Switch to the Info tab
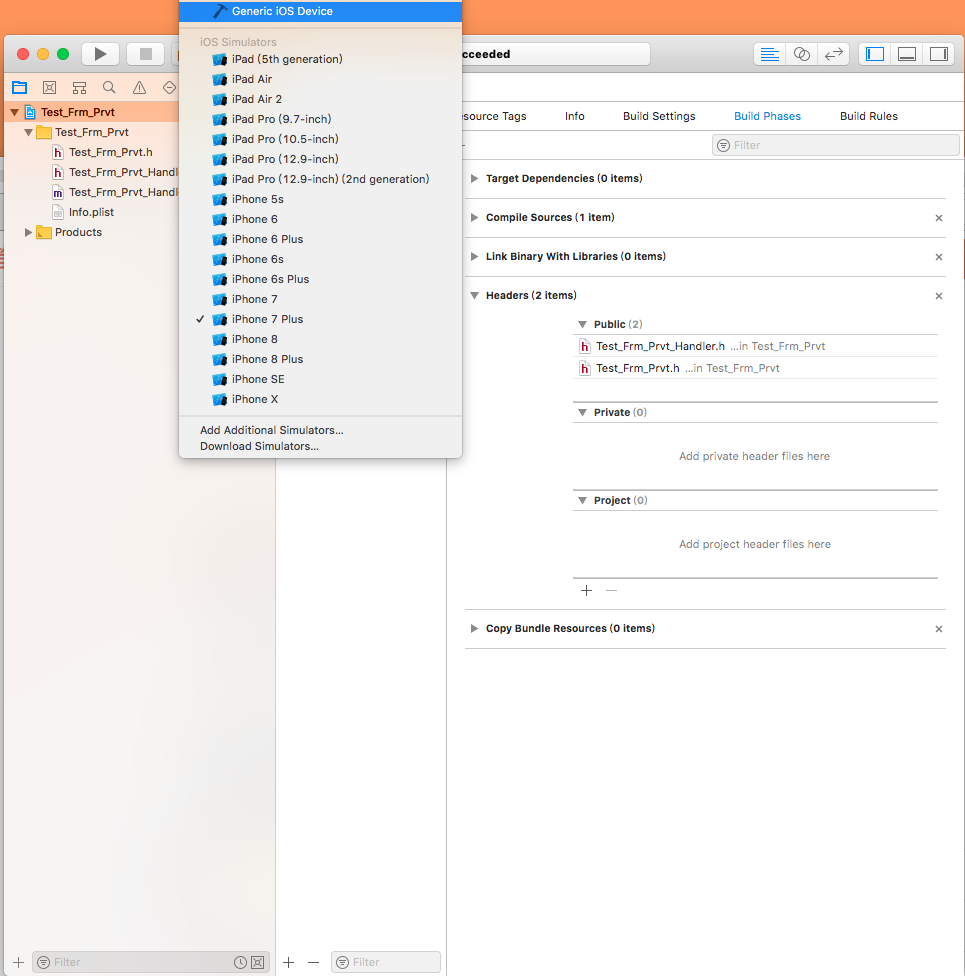This screenshot has height=976, width=965. point(575,116)
